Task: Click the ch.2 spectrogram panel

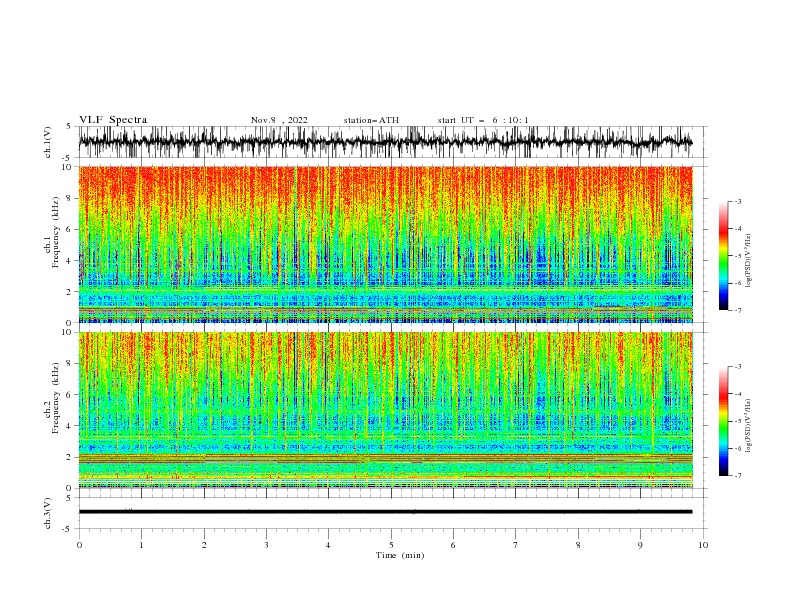Action: (385, 410)
